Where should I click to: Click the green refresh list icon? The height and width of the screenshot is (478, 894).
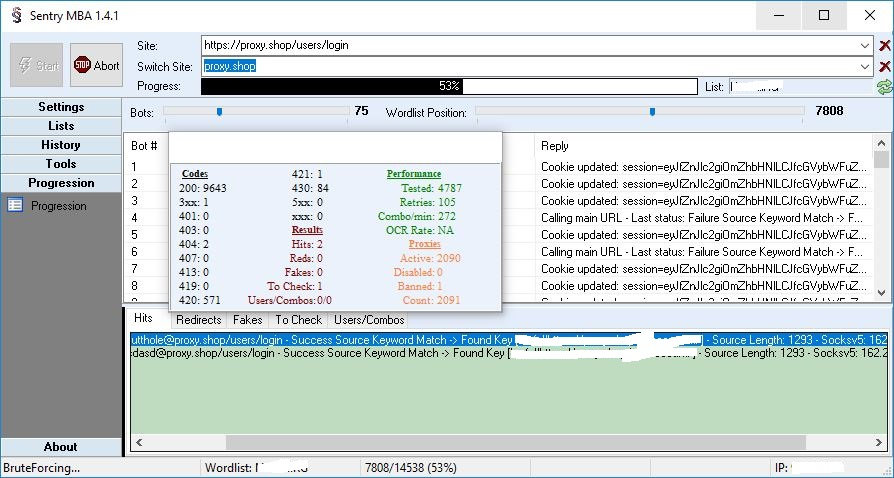coord(884,87)
